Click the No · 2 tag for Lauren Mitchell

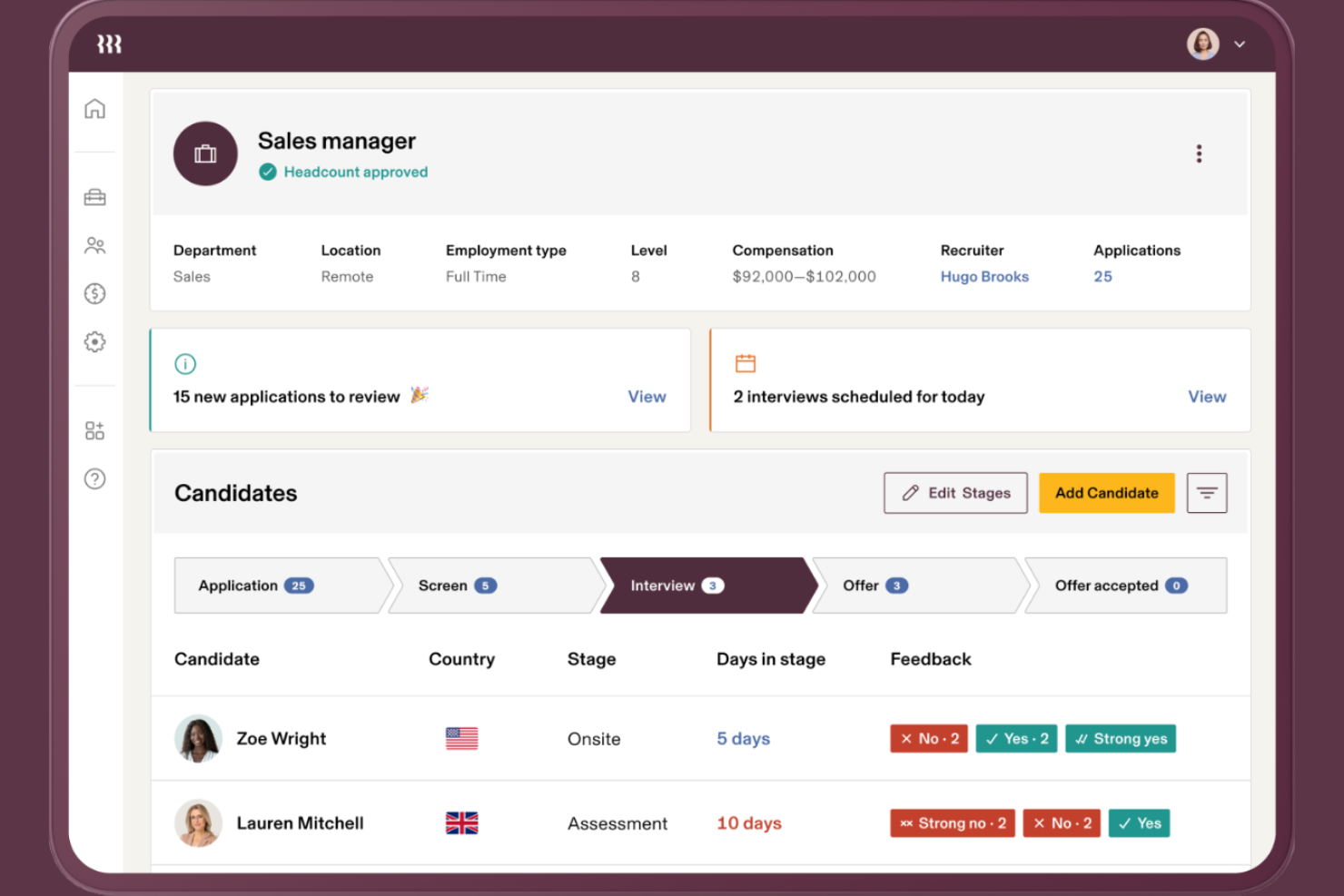pos(1062,823)
